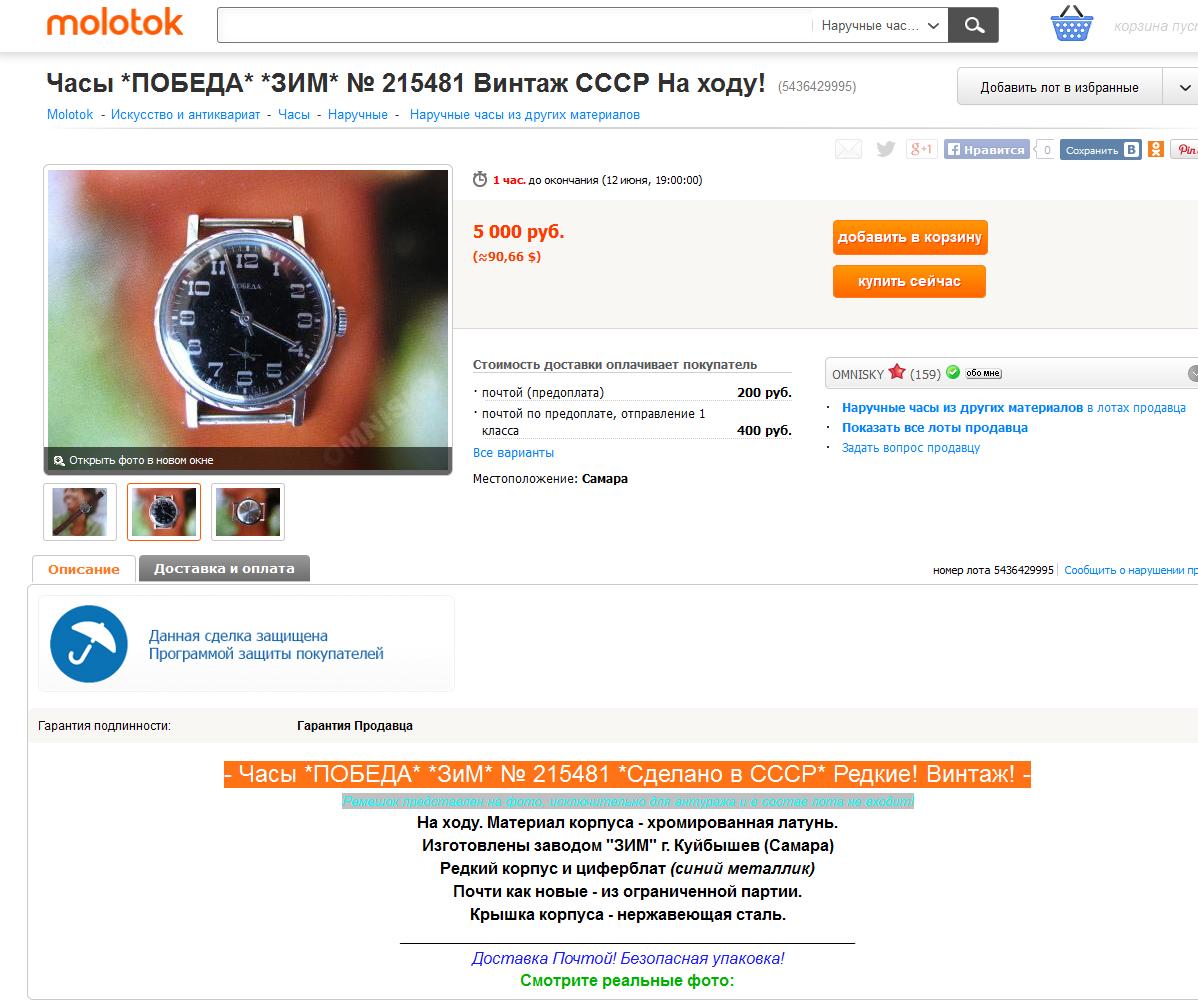Viewport: 1198px width, 1001px height.
Task: Select the third watch thumbnail
Action: coord(248,512)
